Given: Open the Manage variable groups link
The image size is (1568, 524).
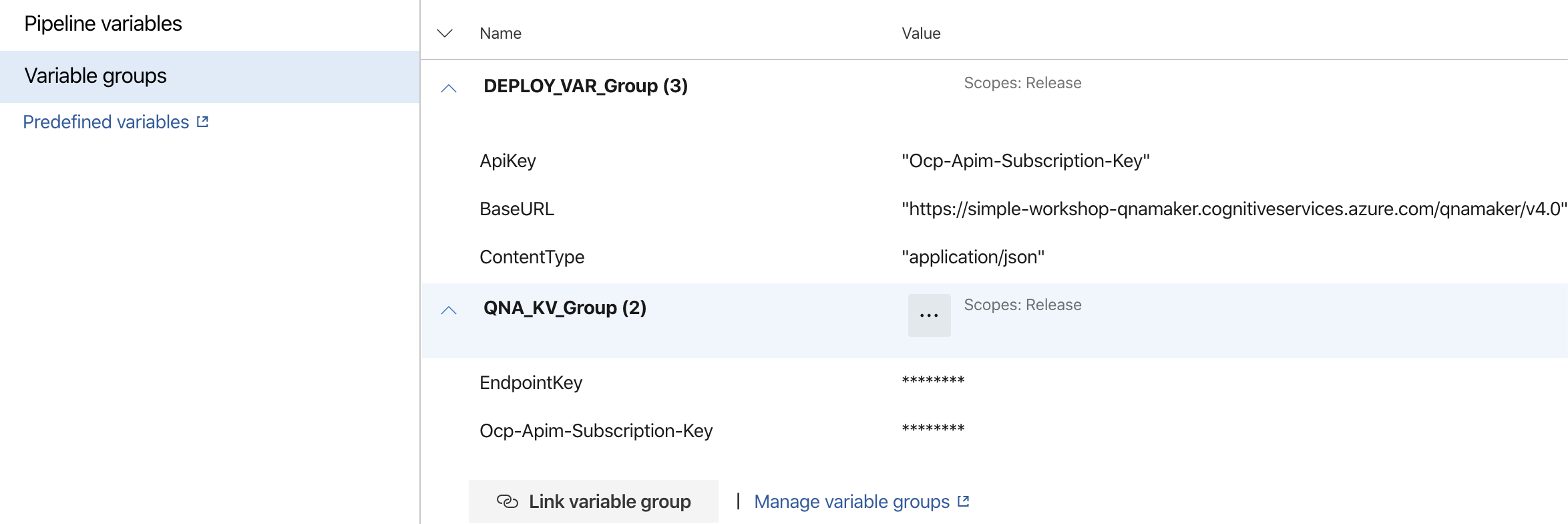Looking at the screenshot, I should 851,501.
